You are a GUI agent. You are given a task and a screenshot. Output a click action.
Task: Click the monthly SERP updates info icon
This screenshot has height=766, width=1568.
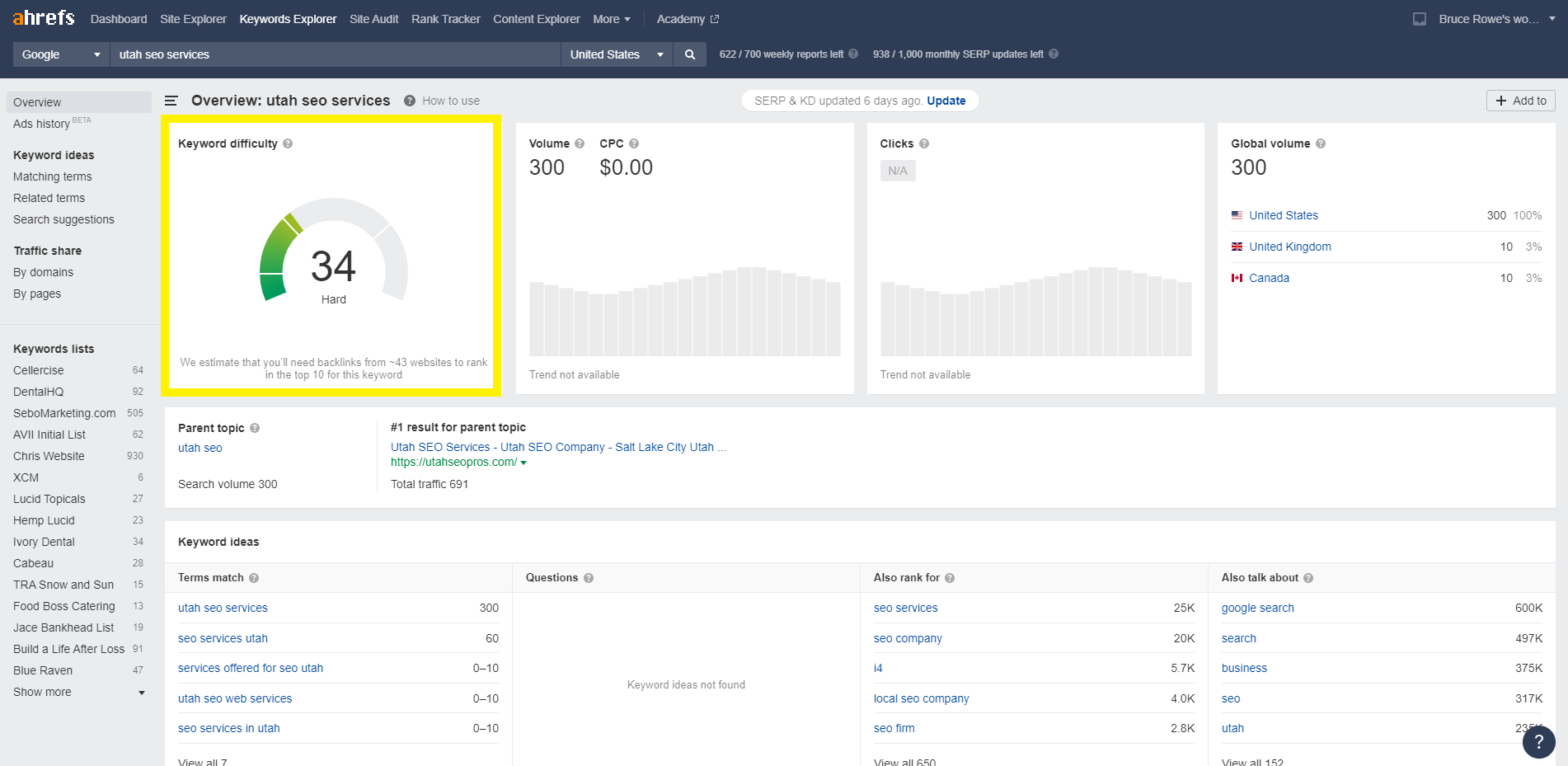pos(1054,54)
